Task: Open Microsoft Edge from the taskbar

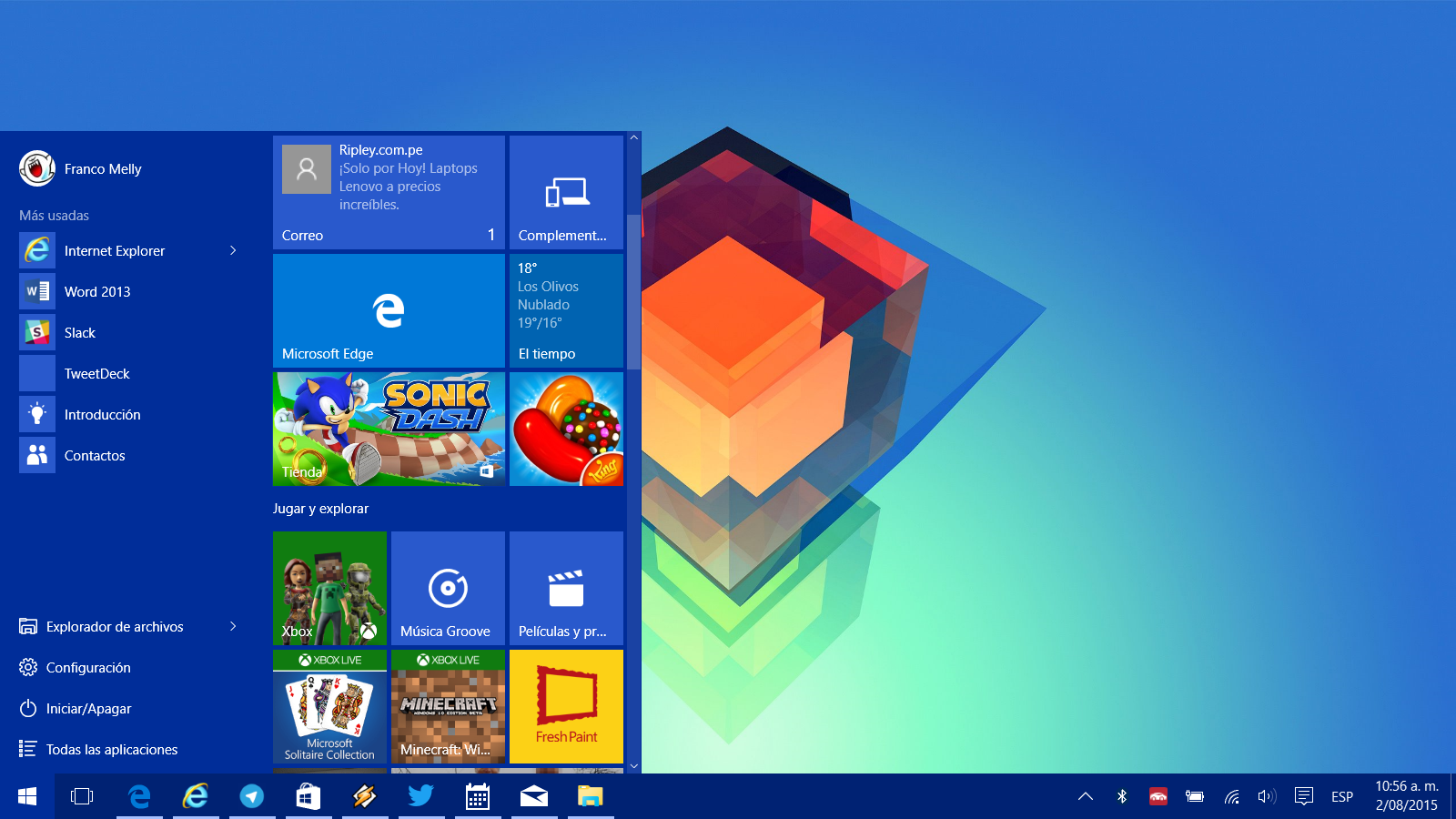Action: (139, 796)
